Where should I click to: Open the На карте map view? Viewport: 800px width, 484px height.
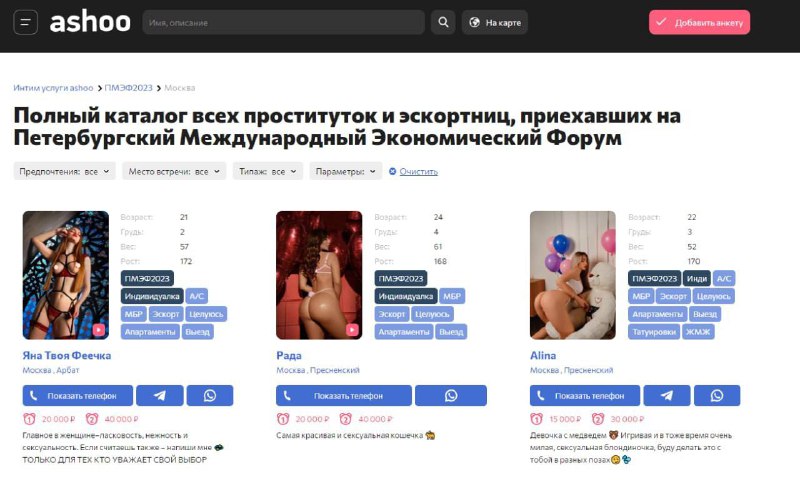tap(495, 22)
